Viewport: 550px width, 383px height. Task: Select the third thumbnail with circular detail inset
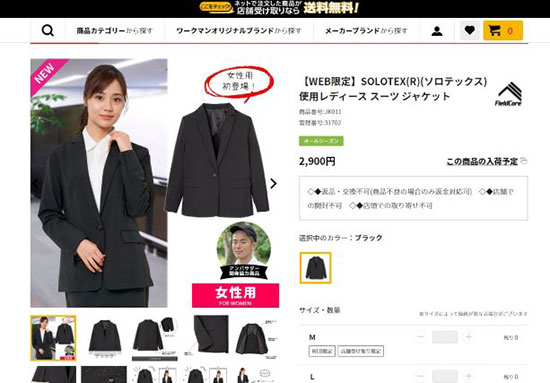point(155,338)
